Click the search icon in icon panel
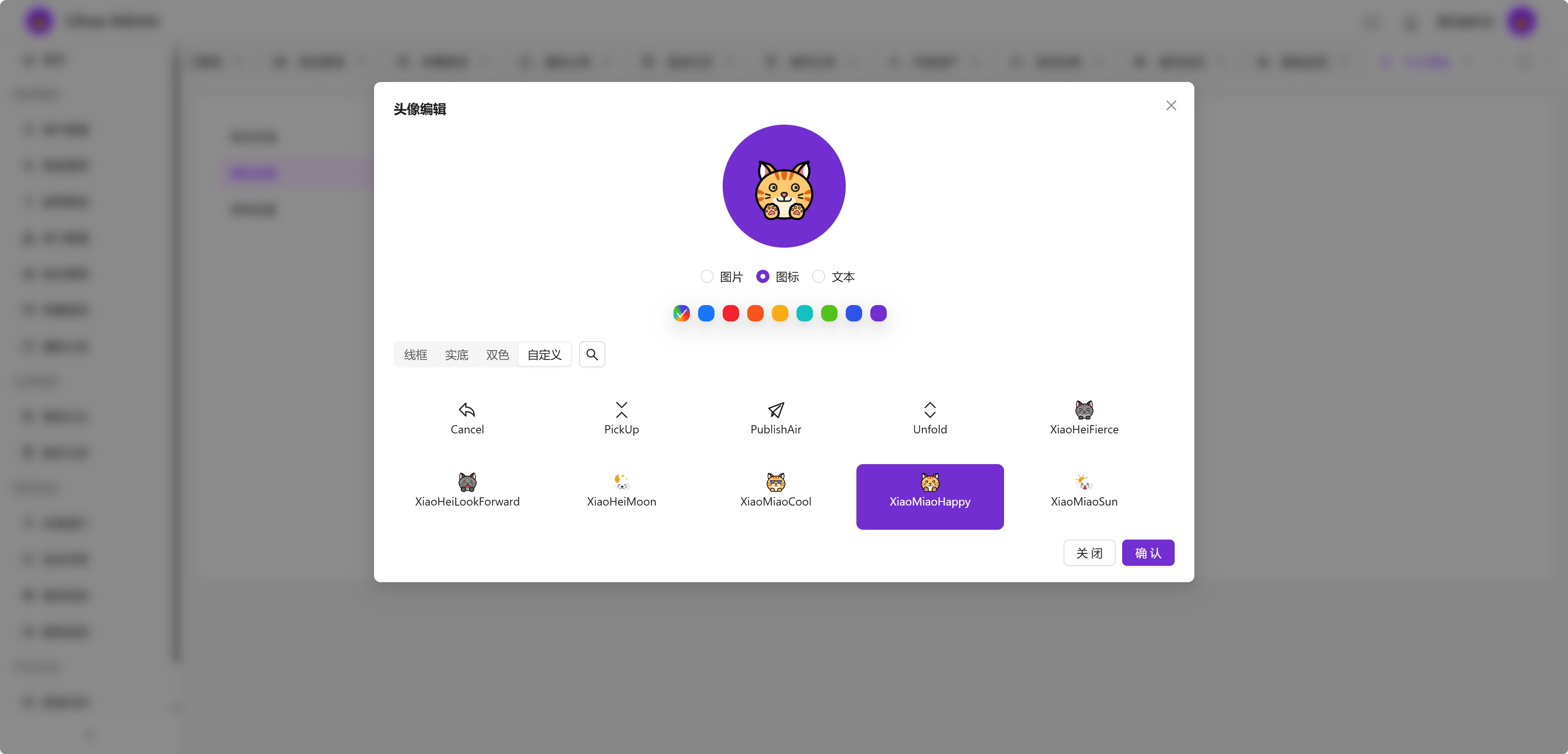Image resolution: width=1568 pixels, height=754 pixels. click(x=592, y=354)
